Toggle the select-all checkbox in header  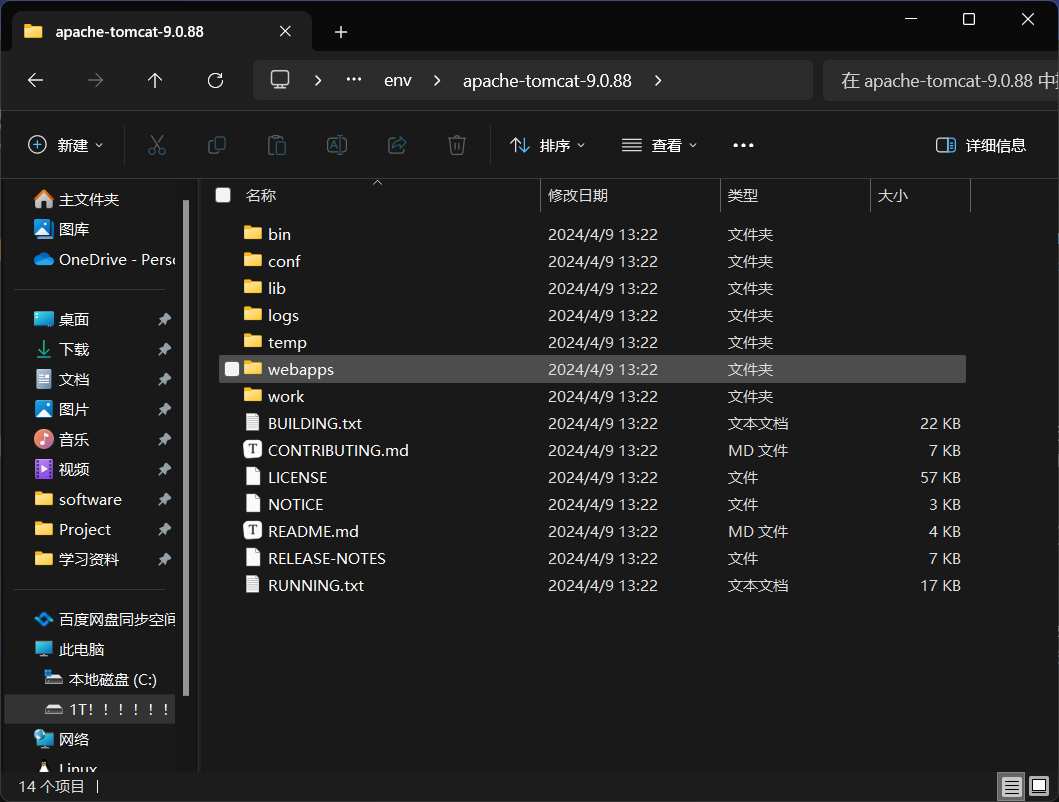223,195
